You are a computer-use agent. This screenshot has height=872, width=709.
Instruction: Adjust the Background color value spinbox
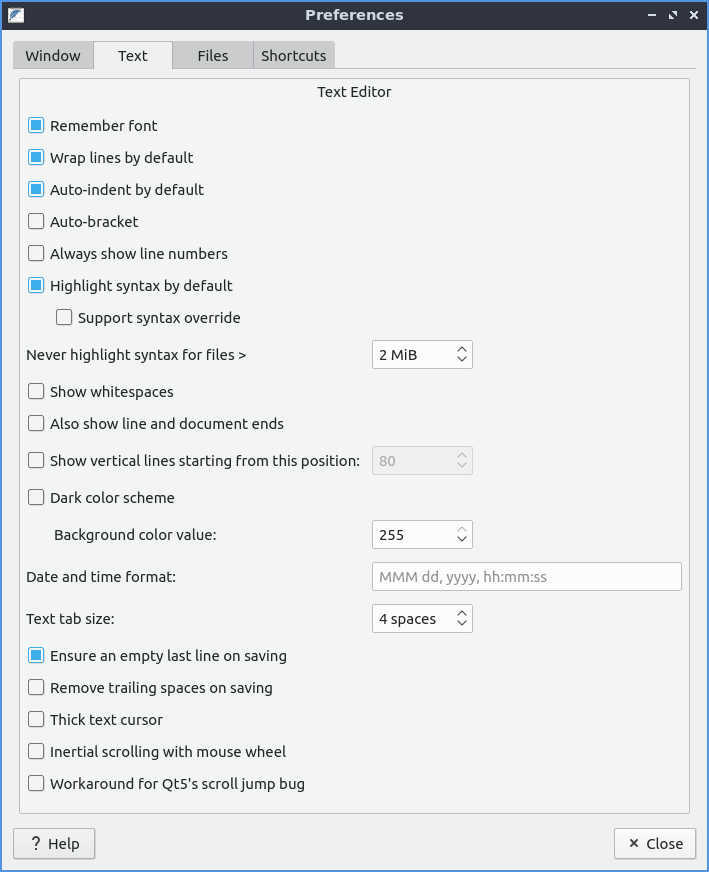pyautogui.click(x=421, y=535)
